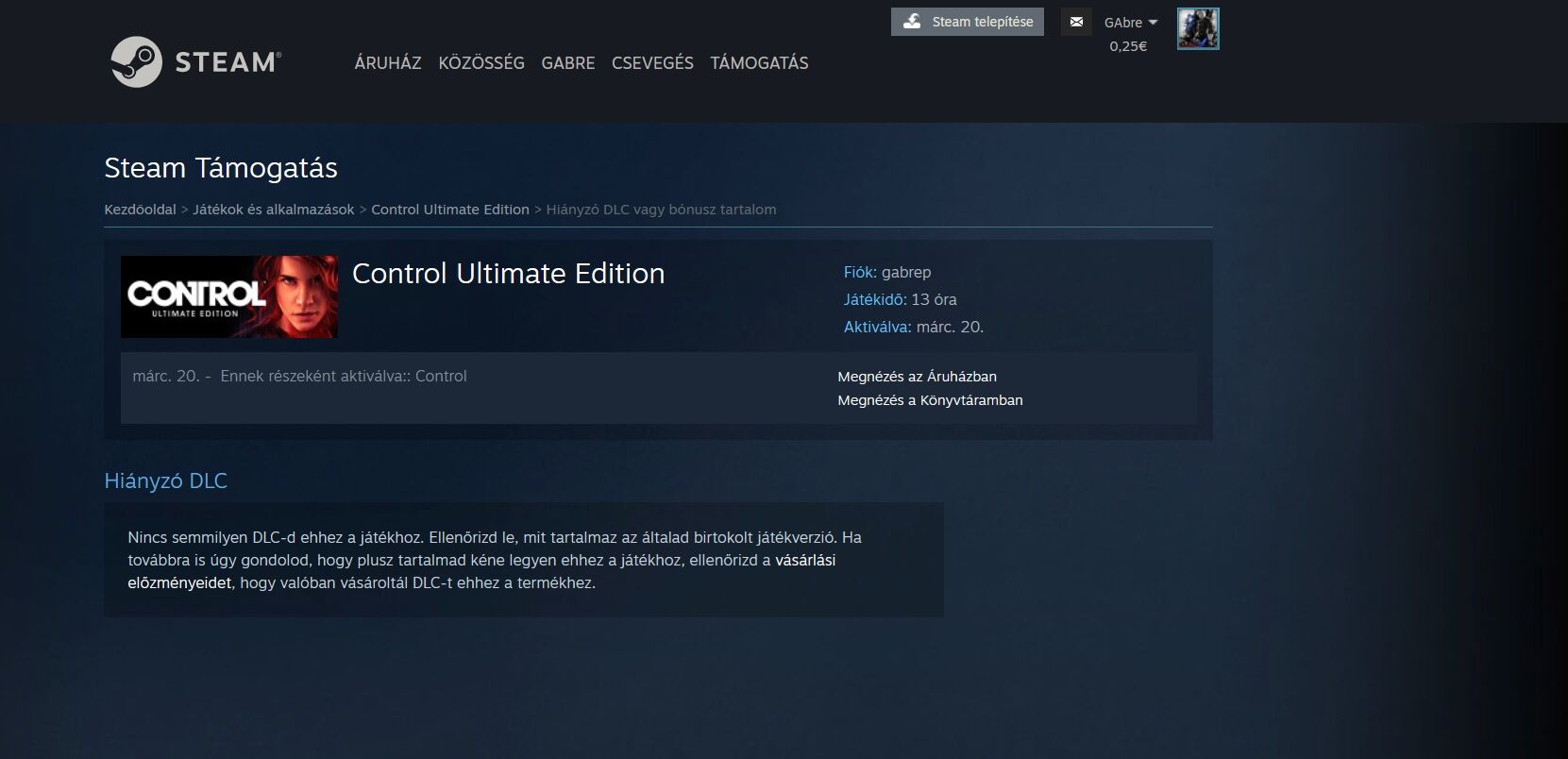The width and height of the screenshot is (1568, 759).
Task: Click the Steam logo icon
Action: 137,61
